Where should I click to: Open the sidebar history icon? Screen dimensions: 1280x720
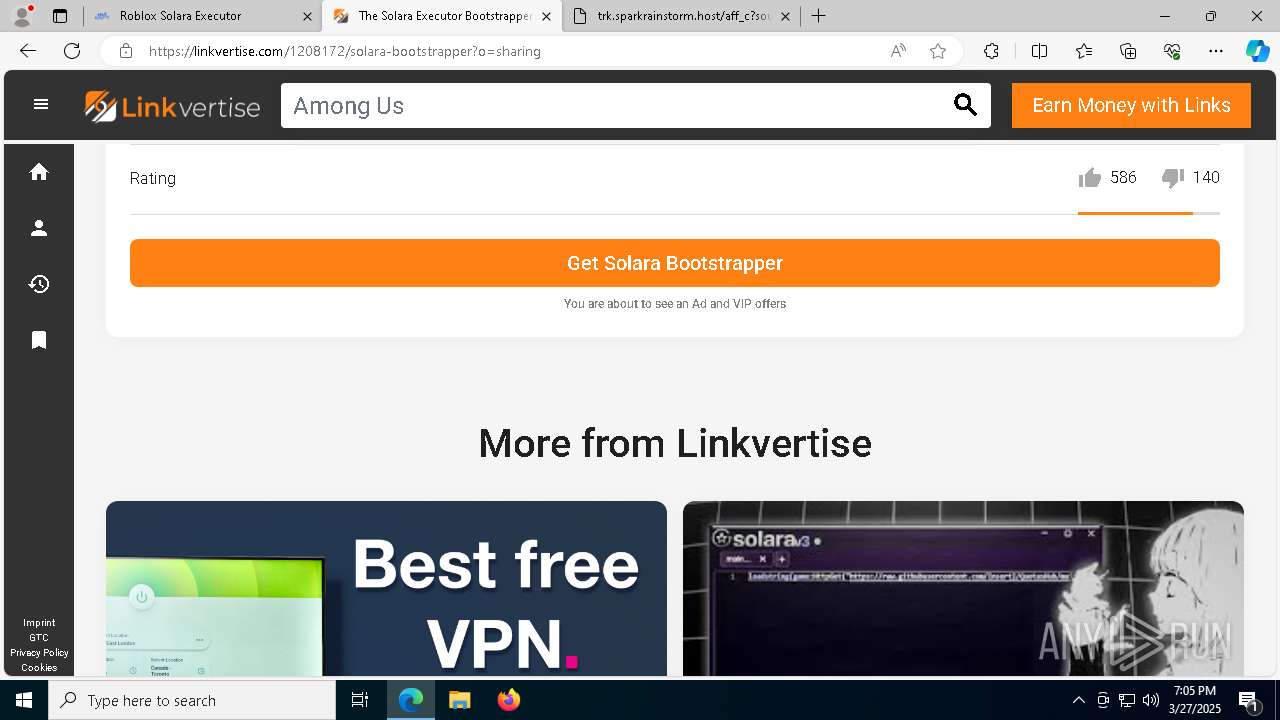click(x=39, y=284)
